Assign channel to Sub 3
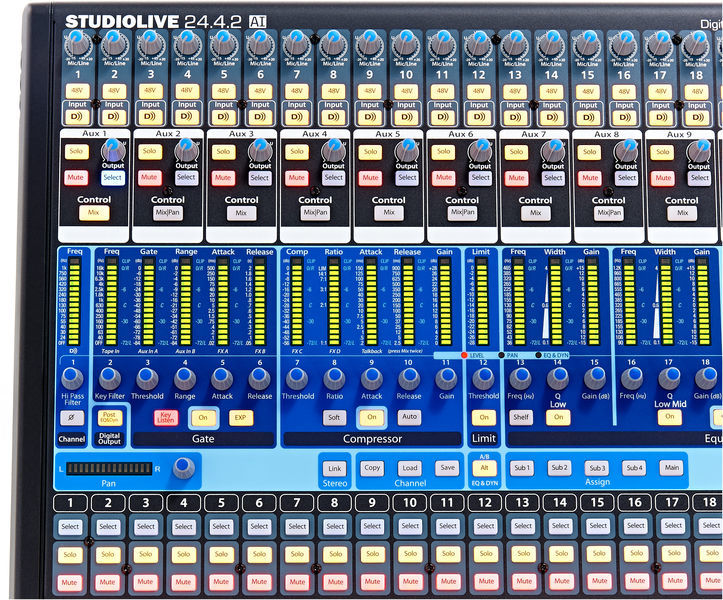This screenshot has height=600, width=723. [597, 468]
